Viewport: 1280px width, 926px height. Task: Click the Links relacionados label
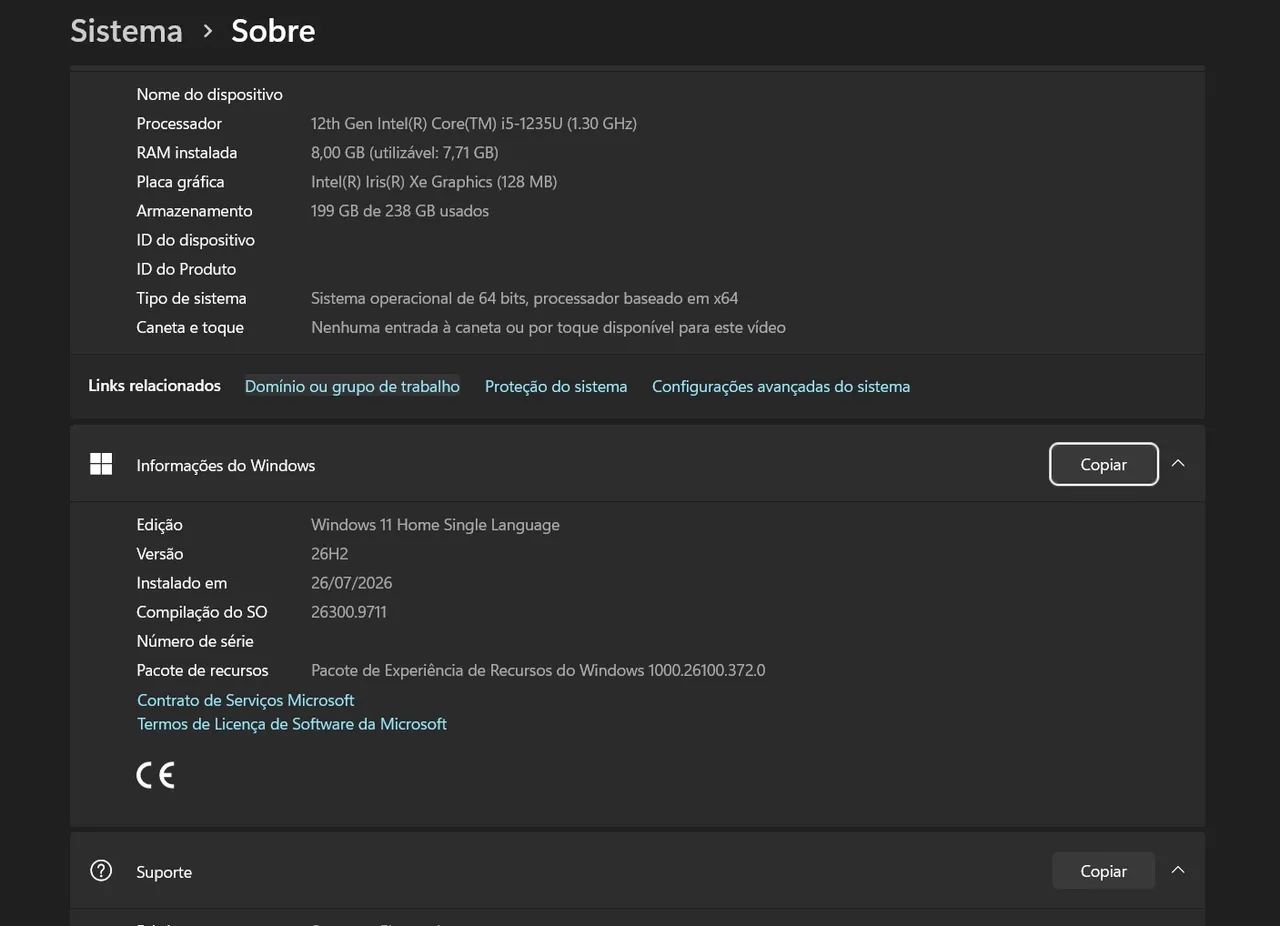pyautogui.click(x=154, y=386)
